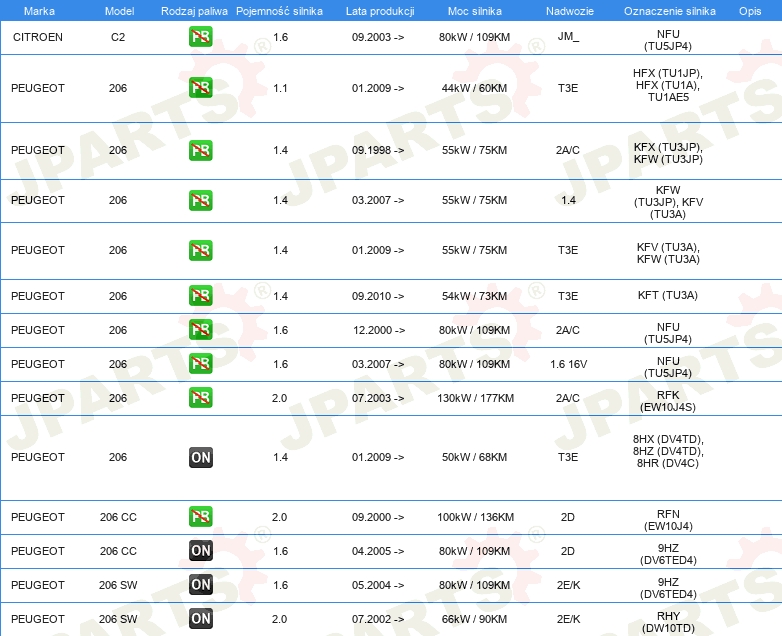
Task: Click production date 04.2005 ->
Action: [x=378, y=551]
